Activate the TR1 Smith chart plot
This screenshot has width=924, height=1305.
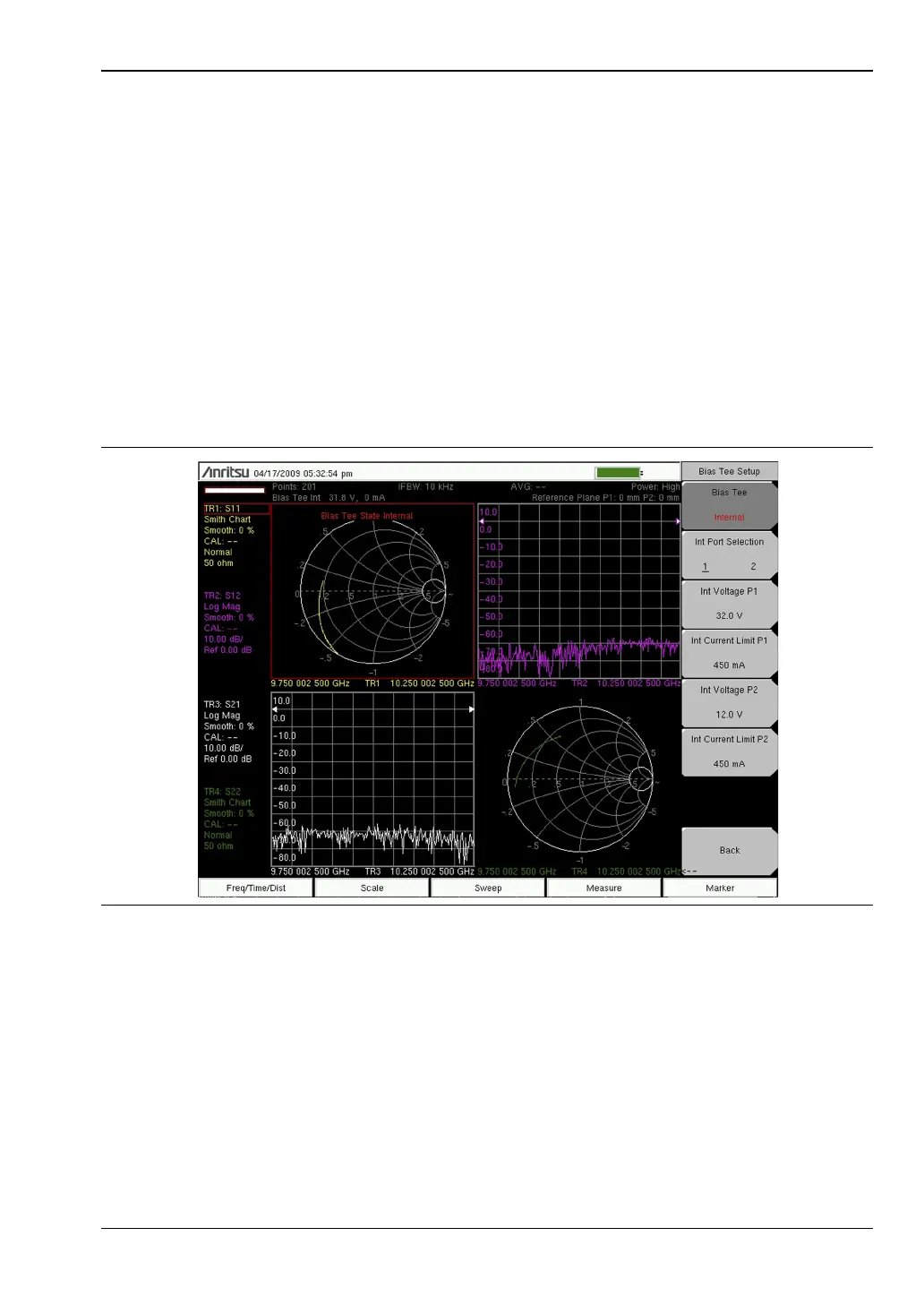click(x=372, y=590)
